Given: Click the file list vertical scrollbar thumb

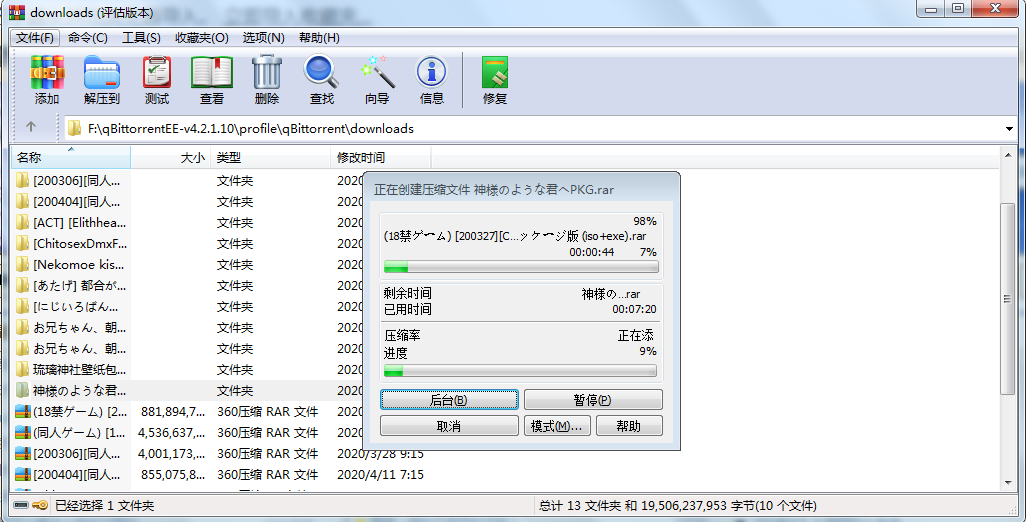Looking at the screenshot, I should (1008, 298).
